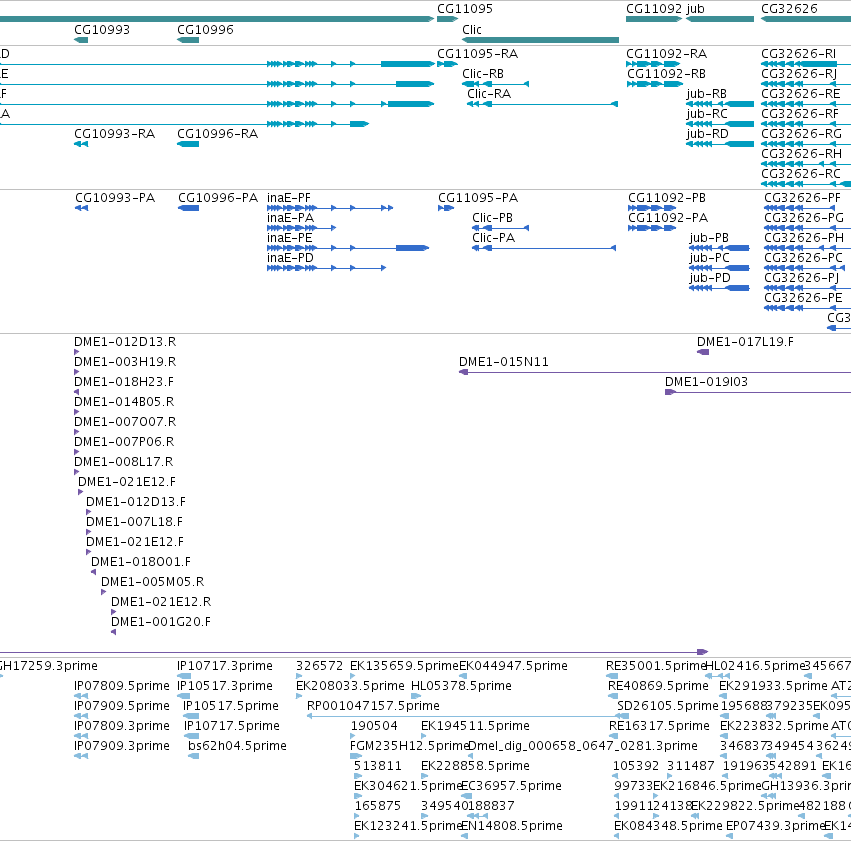The height and width of the screenshot is (841, 851).
Task: Click the jub-PB protein label
Action: (x=709, y=238)
